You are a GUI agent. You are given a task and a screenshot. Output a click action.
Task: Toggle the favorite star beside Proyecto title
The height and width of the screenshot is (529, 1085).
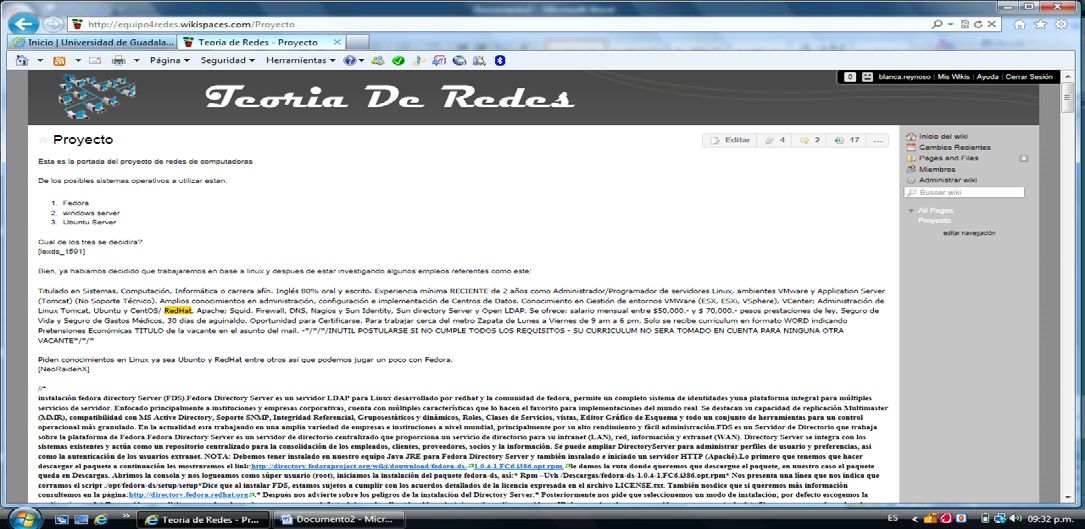(x=44, y=140)
